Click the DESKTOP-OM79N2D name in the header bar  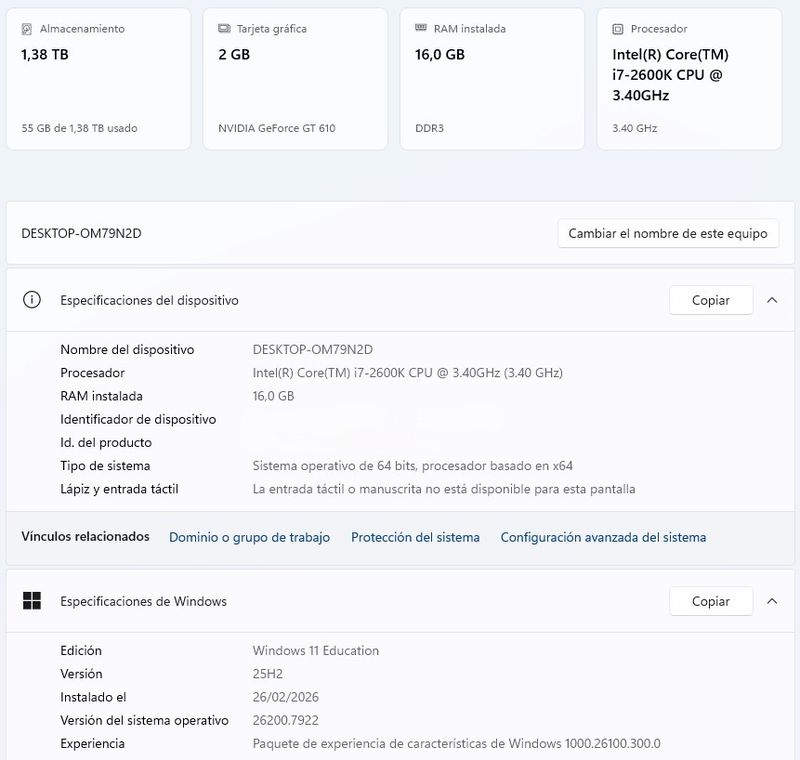pyautogui.click(x=82, y=234)
